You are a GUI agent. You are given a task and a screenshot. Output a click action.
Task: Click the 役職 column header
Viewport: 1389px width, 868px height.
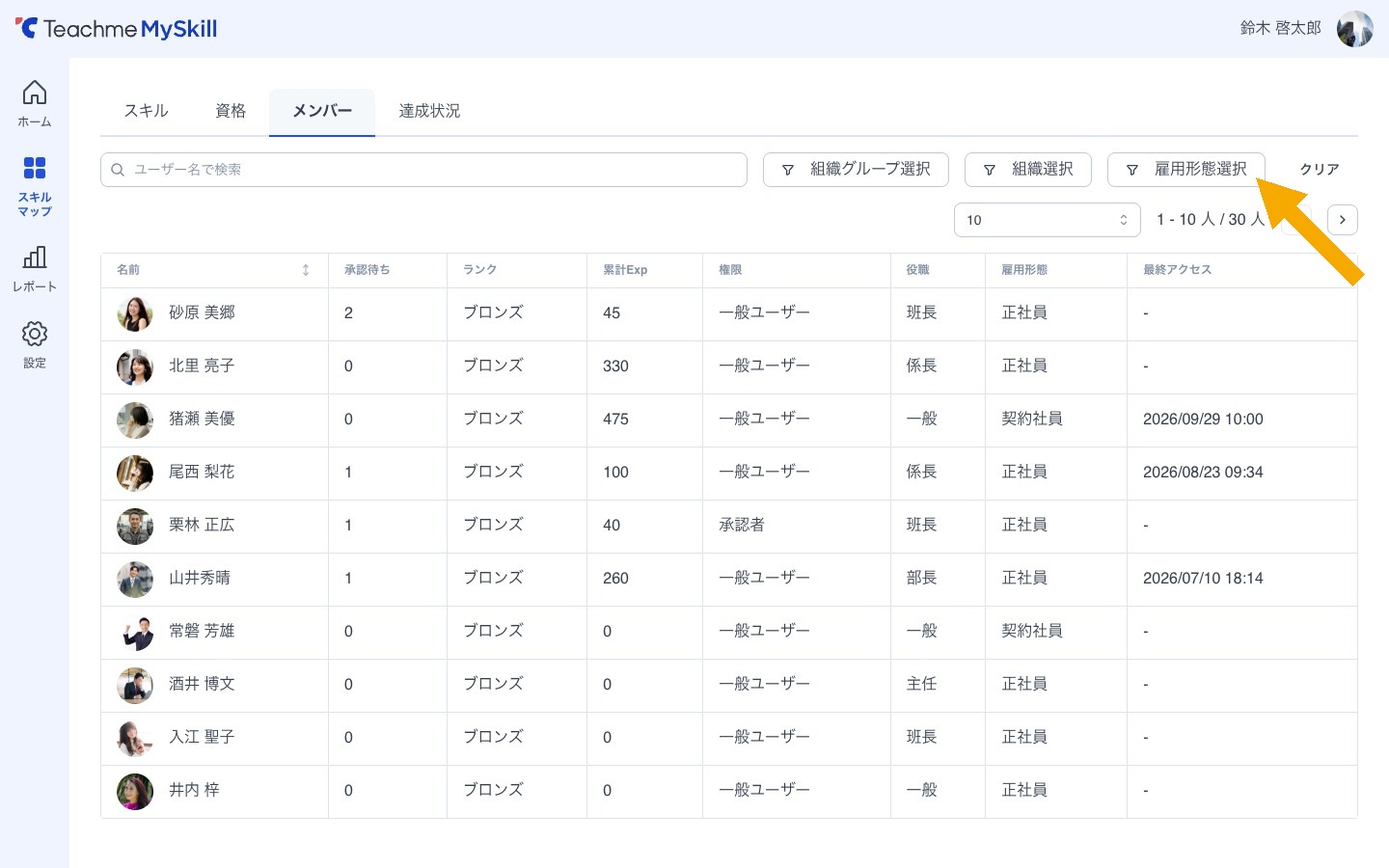[x=917, y=270]
